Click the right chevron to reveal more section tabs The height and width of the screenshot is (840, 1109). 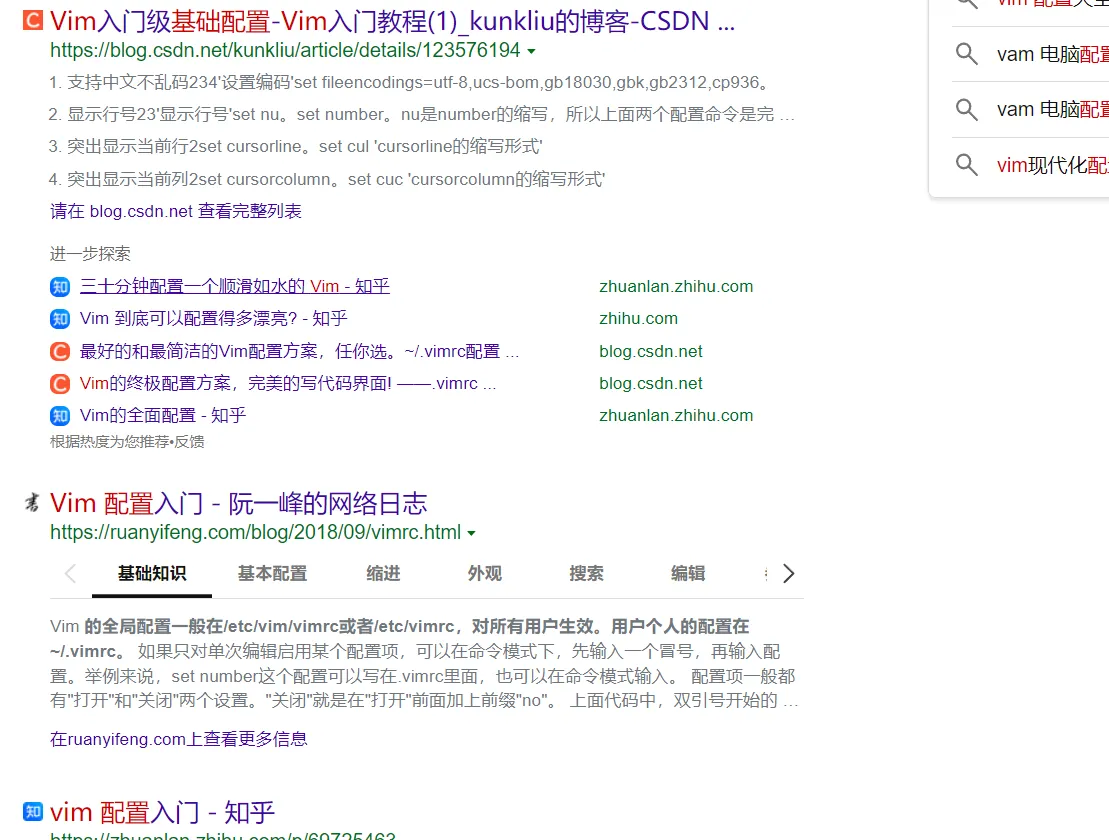click(x=789, y=573)
